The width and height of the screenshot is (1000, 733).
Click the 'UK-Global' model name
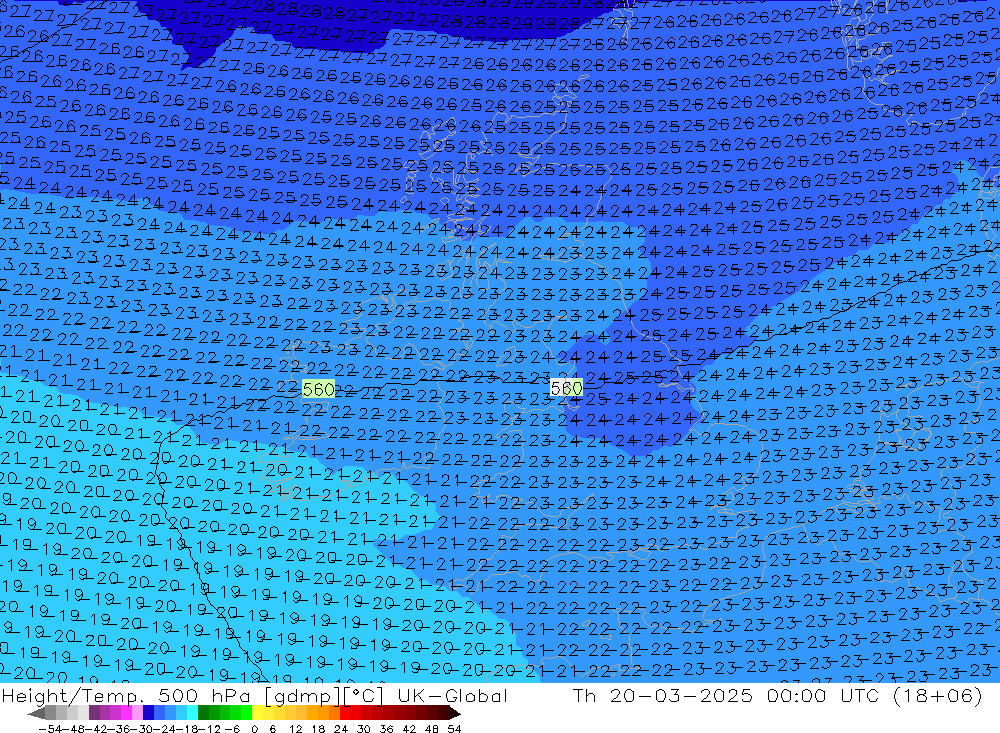452,696
